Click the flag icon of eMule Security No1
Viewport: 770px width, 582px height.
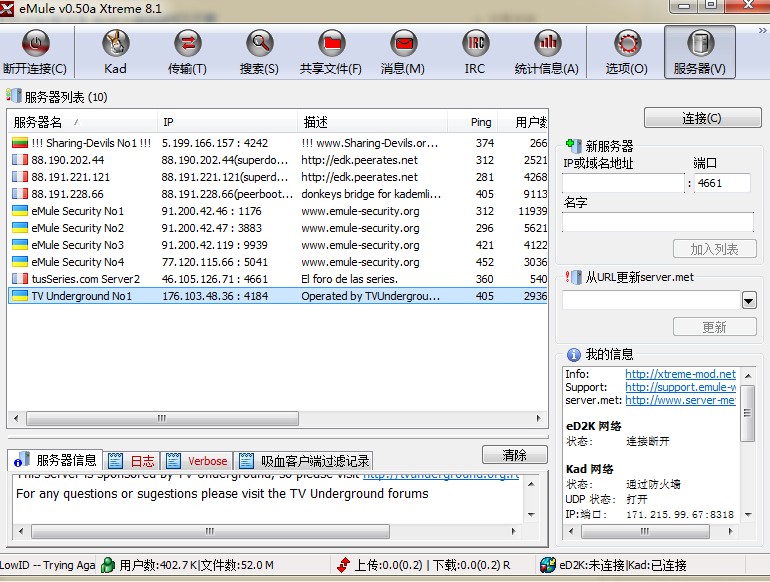click(20, 211)
